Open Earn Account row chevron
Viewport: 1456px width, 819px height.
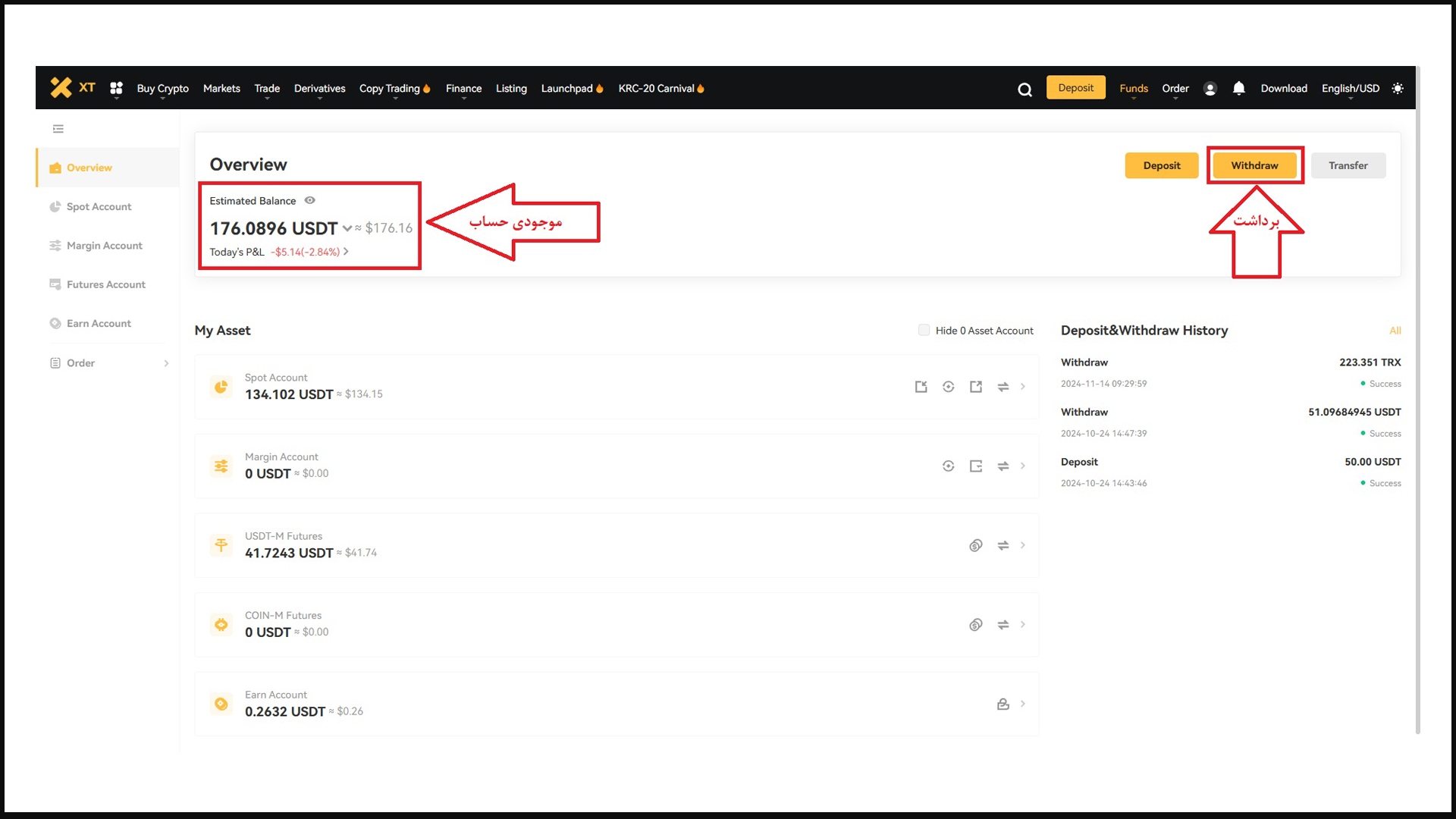(1023, 704)
